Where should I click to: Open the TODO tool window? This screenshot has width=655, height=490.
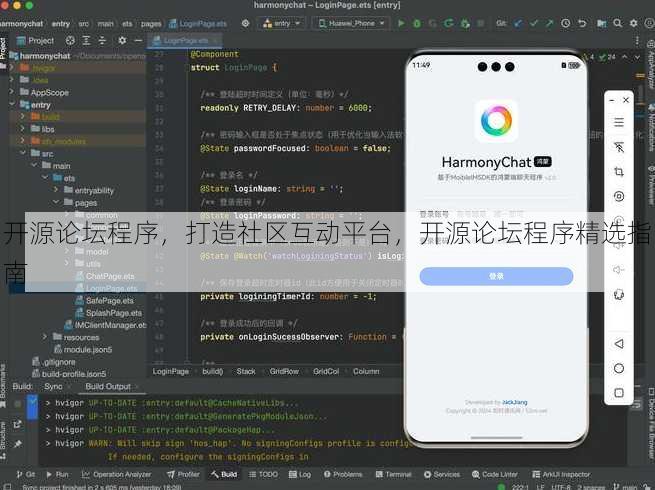click(263, 474)
